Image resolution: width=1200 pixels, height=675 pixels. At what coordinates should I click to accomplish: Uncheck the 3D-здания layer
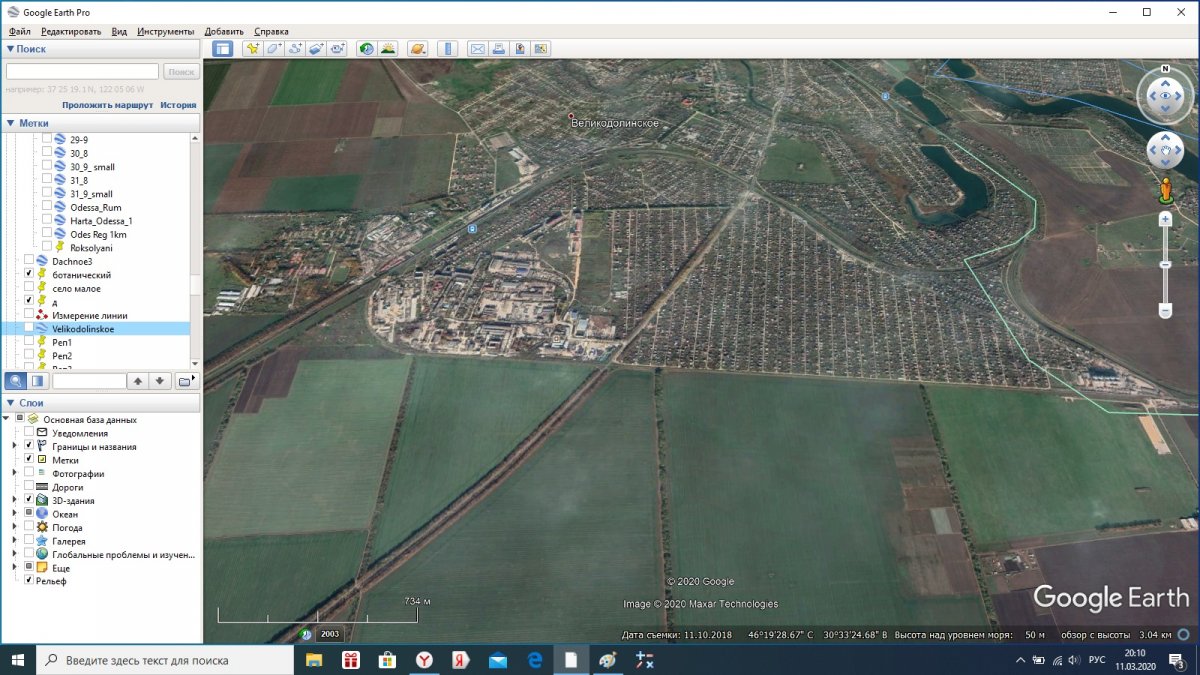(x=29, y=500)
